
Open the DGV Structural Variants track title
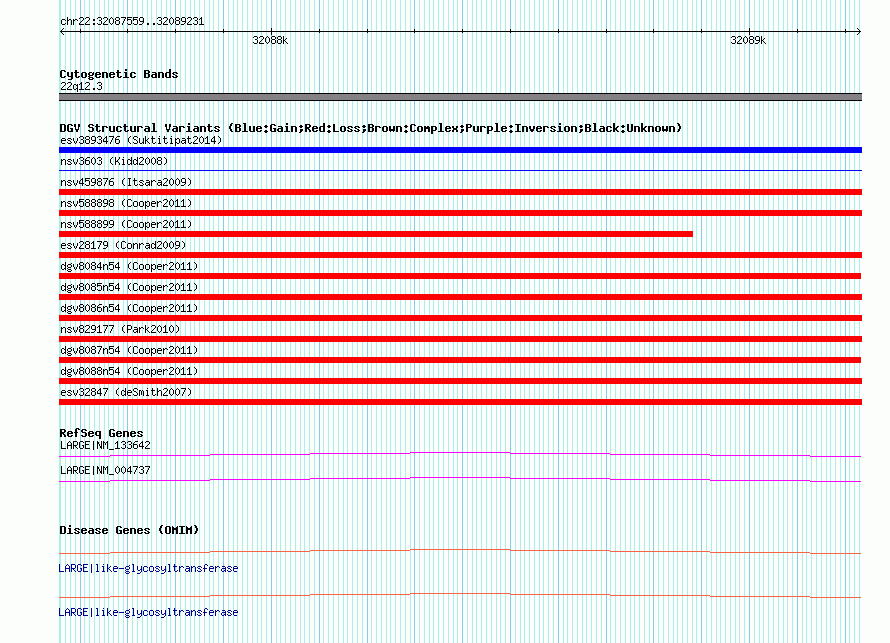point(370,128)
